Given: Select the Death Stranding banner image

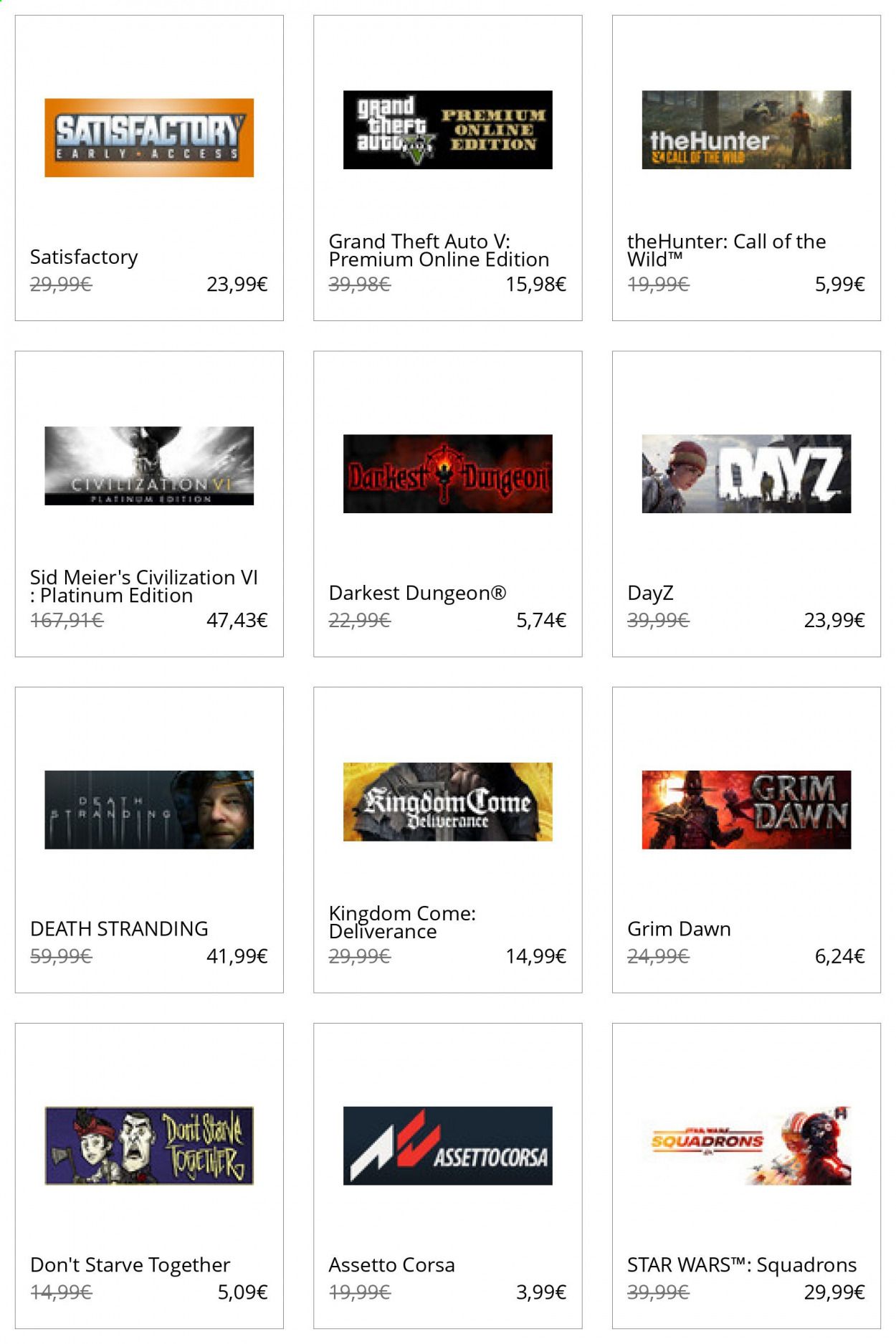Looking at the screenshot, I should (x=149, y=810).
